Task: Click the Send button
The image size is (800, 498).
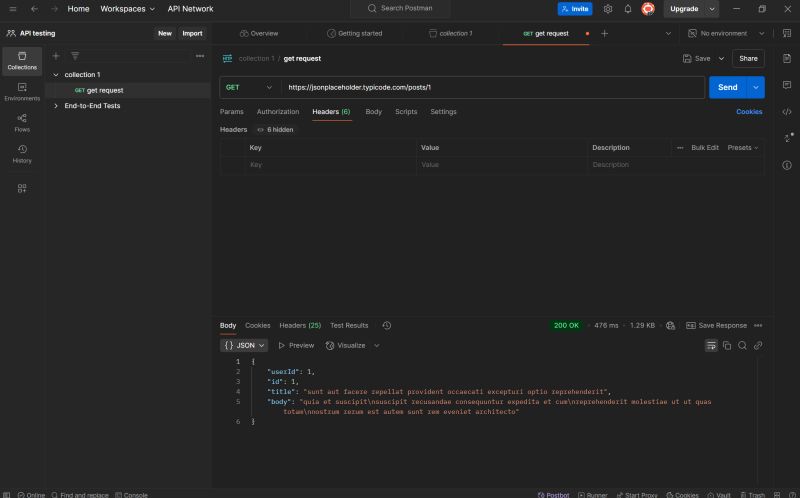Action: pos(728,87)
